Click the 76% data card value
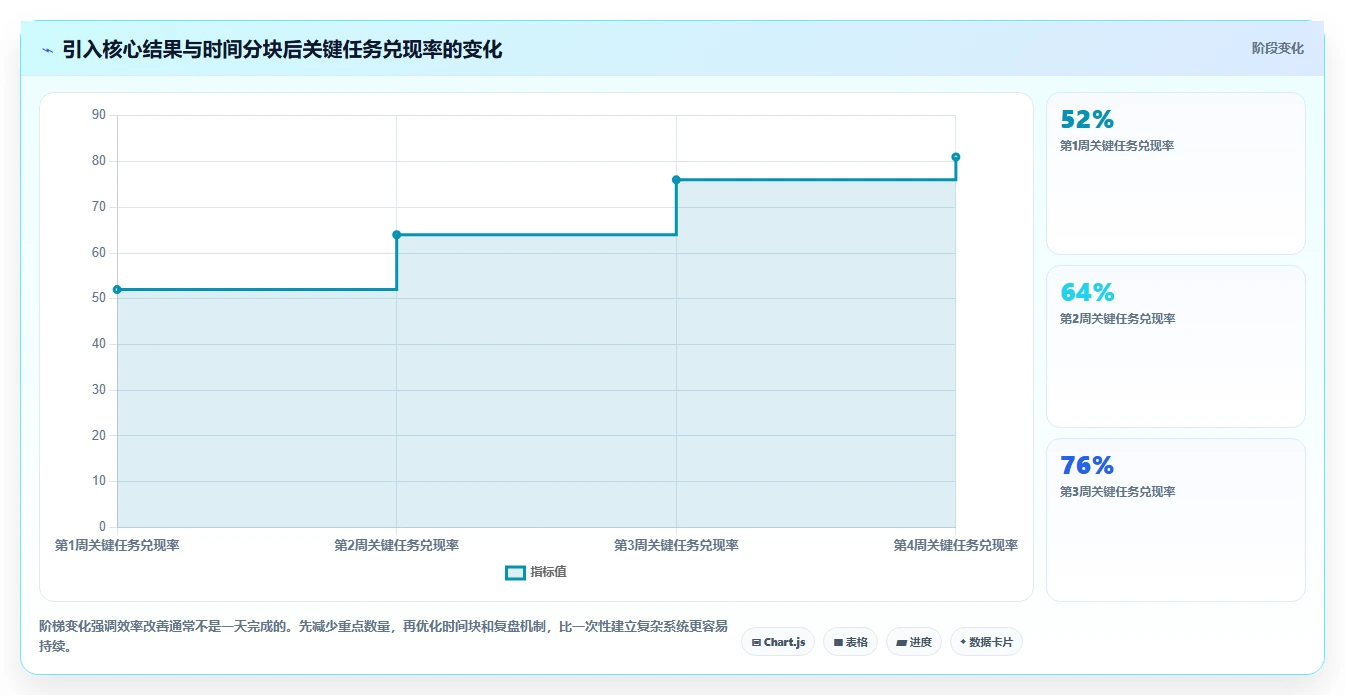Image resolution: width=1345 pixels, height=695 pixels. pyautogui.click(x=1087, y=466)
